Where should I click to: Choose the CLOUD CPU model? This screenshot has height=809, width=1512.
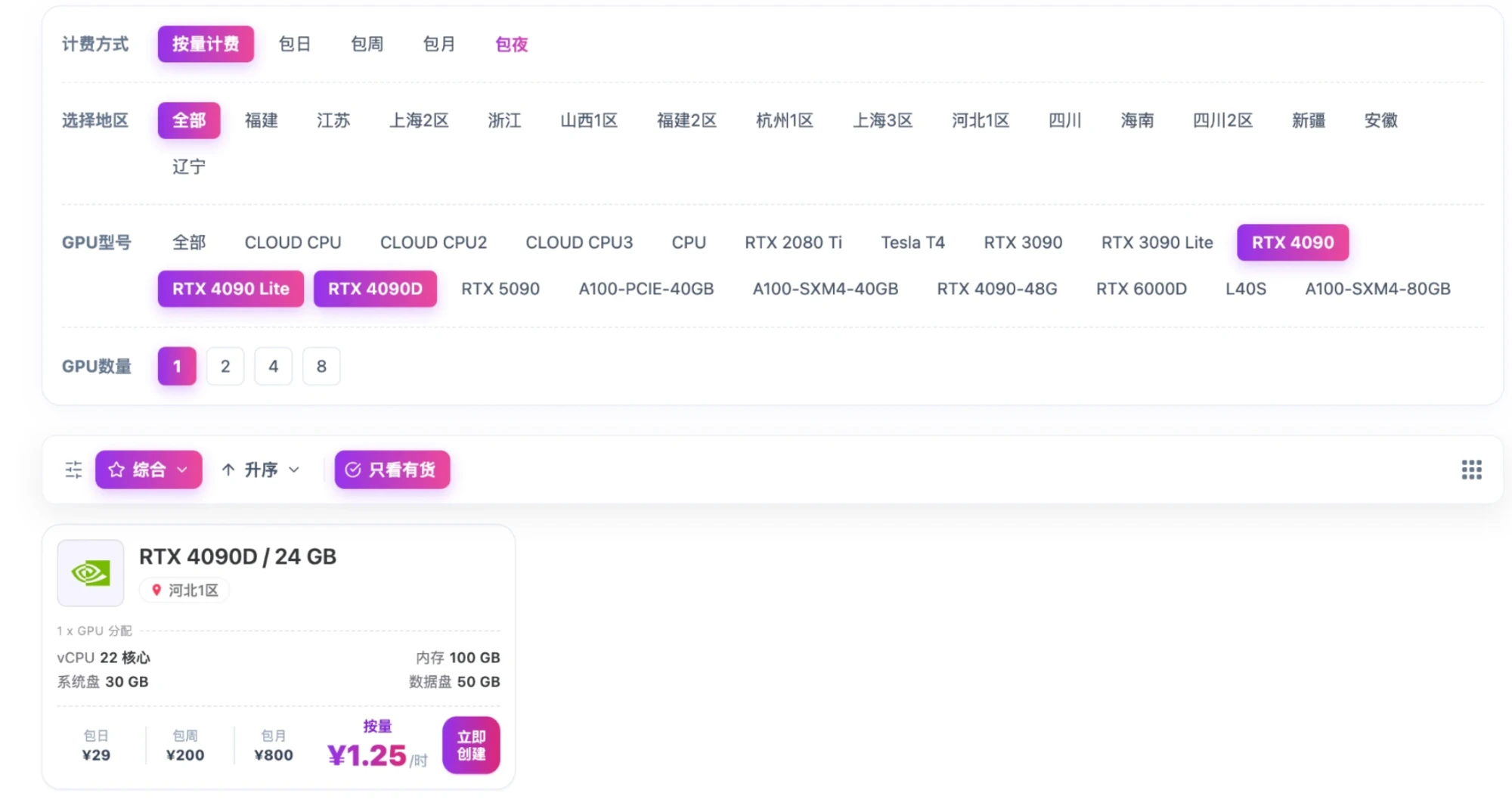[293, 242]
